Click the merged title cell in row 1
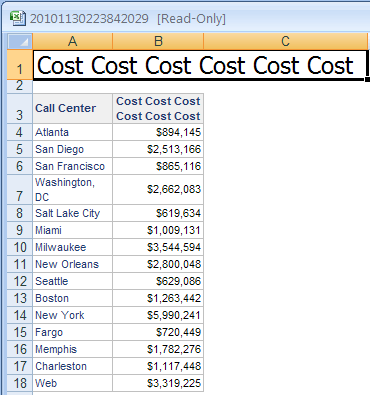The height and width of the screenshot is (395, 370). 200,65
